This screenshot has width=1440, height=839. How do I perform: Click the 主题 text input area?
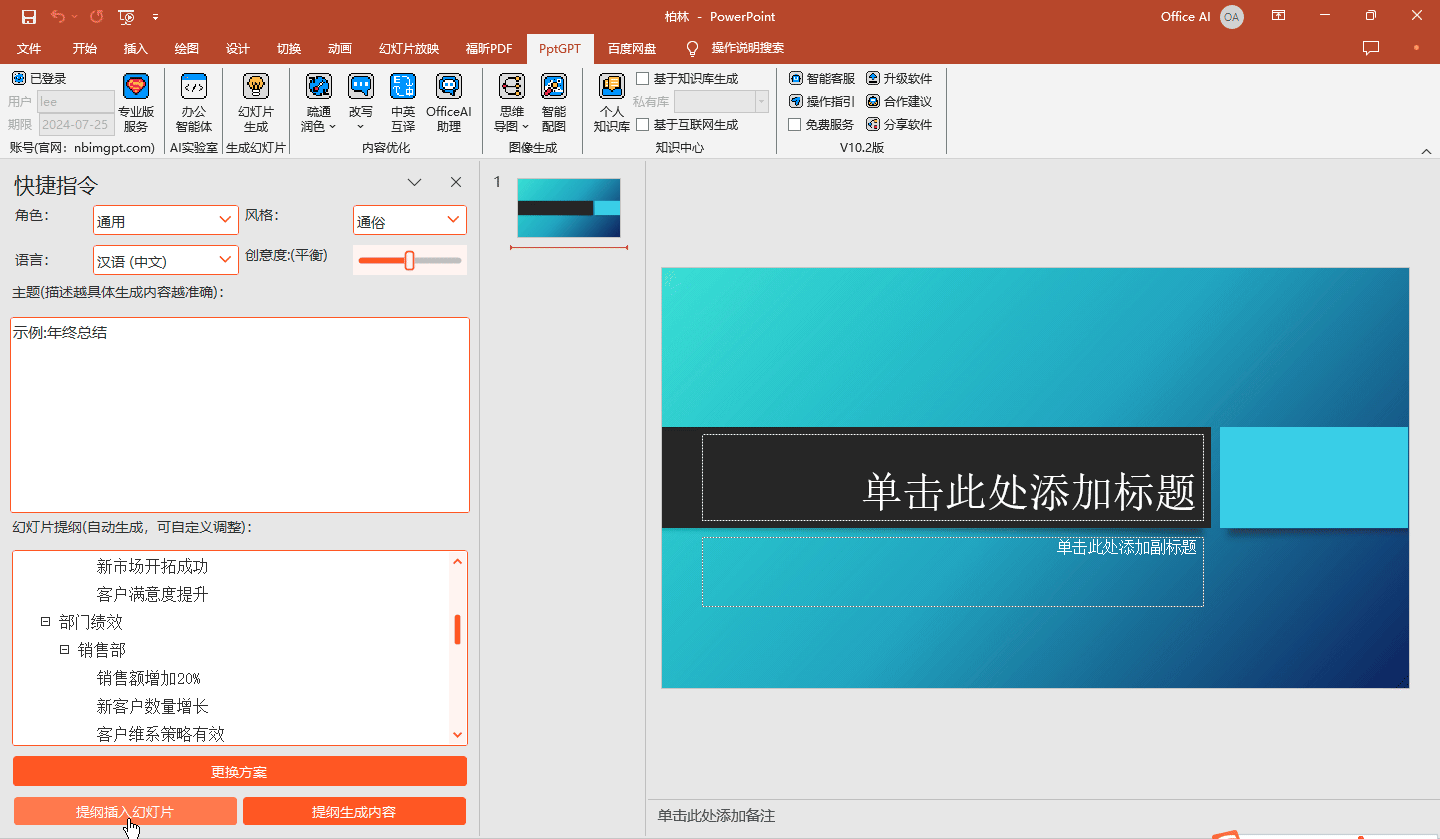240,414
